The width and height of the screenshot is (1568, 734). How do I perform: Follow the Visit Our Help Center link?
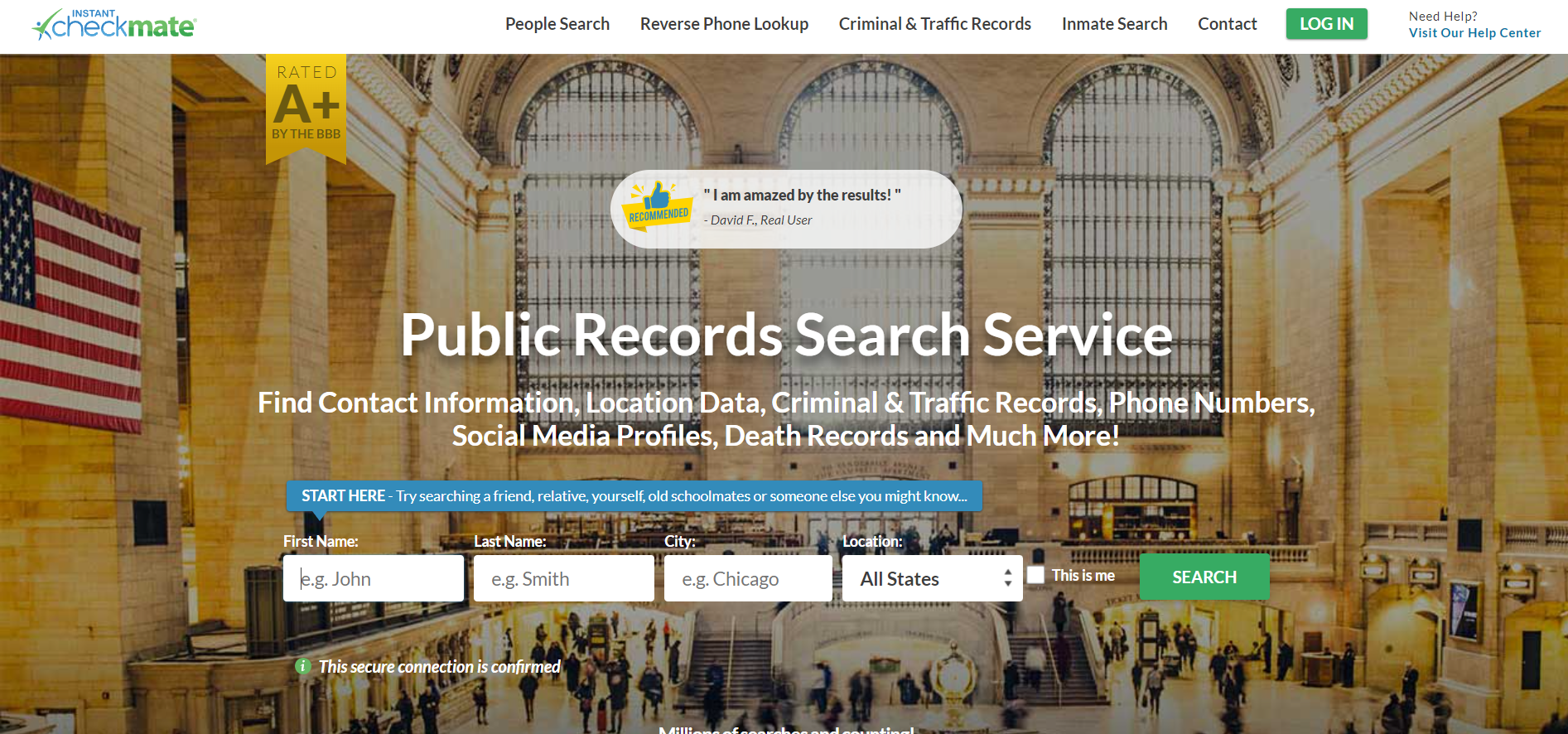tap(1474, 33)
